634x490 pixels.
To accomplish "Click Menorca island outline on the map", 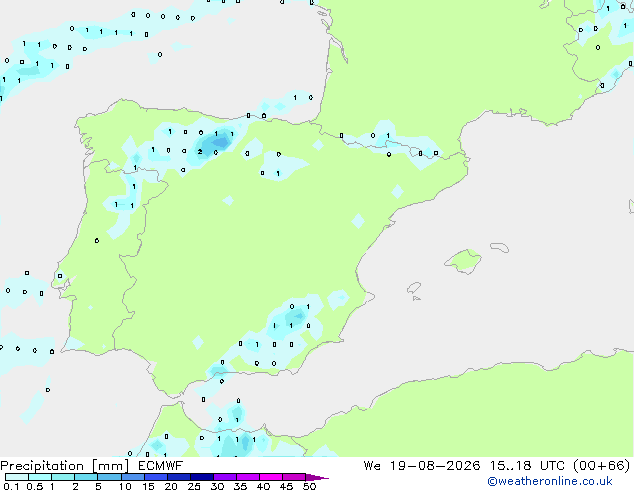I will pos(499,247).
